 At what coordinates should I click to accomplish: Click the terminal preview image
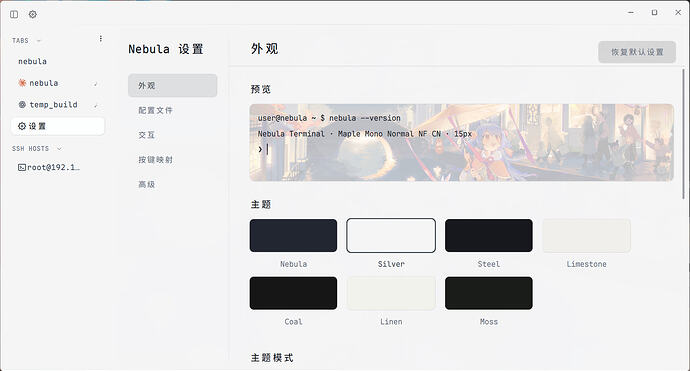click(462, 142)
